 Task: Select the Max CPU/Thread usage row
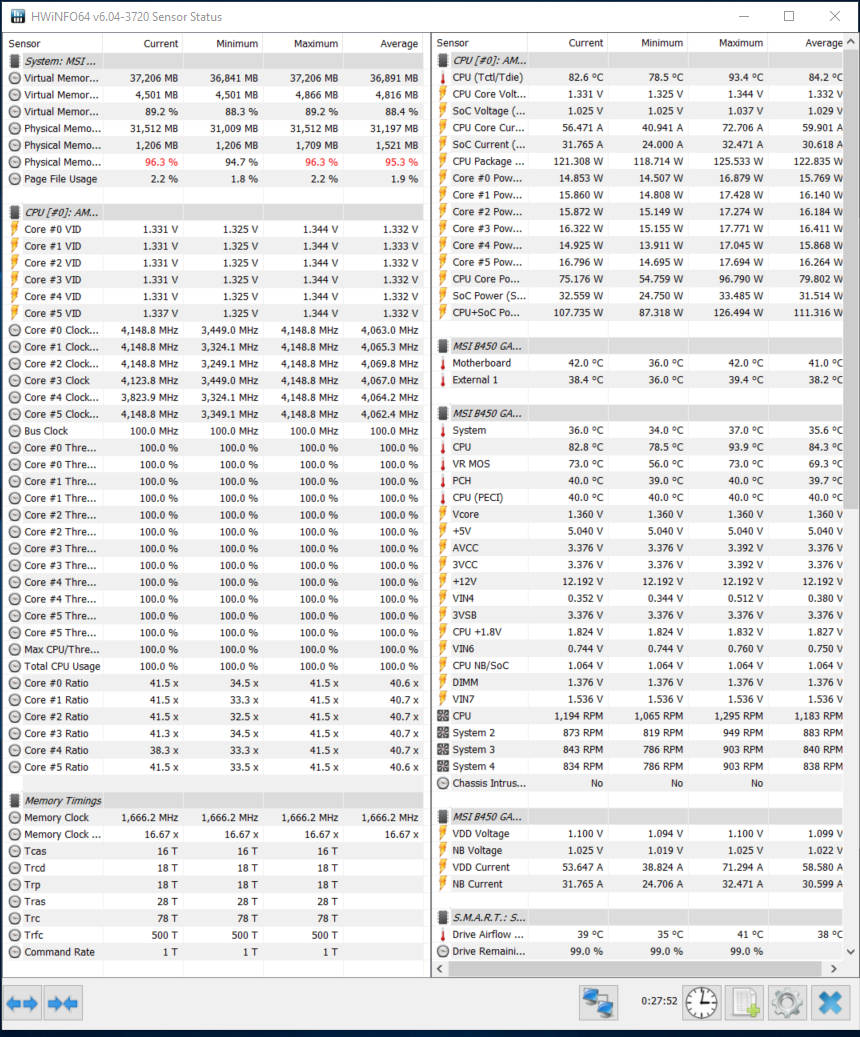coord(214,649)
